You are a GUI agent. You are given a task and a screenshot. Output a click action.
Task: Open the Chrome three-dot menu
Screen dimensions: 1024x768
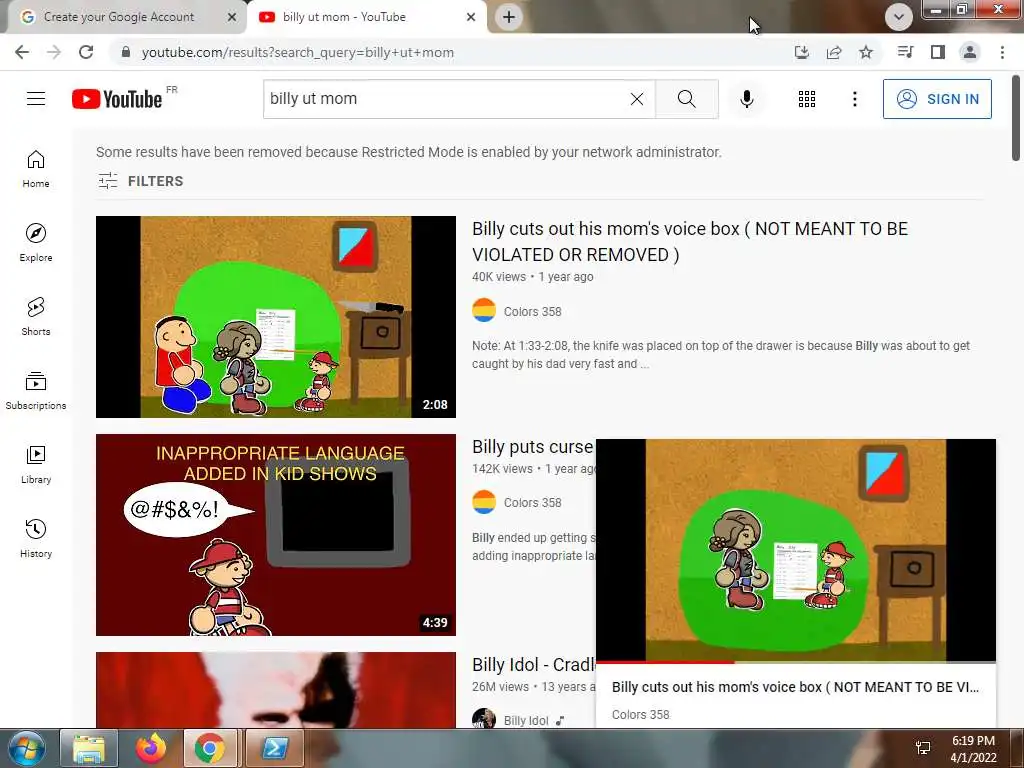point(1002,52)
